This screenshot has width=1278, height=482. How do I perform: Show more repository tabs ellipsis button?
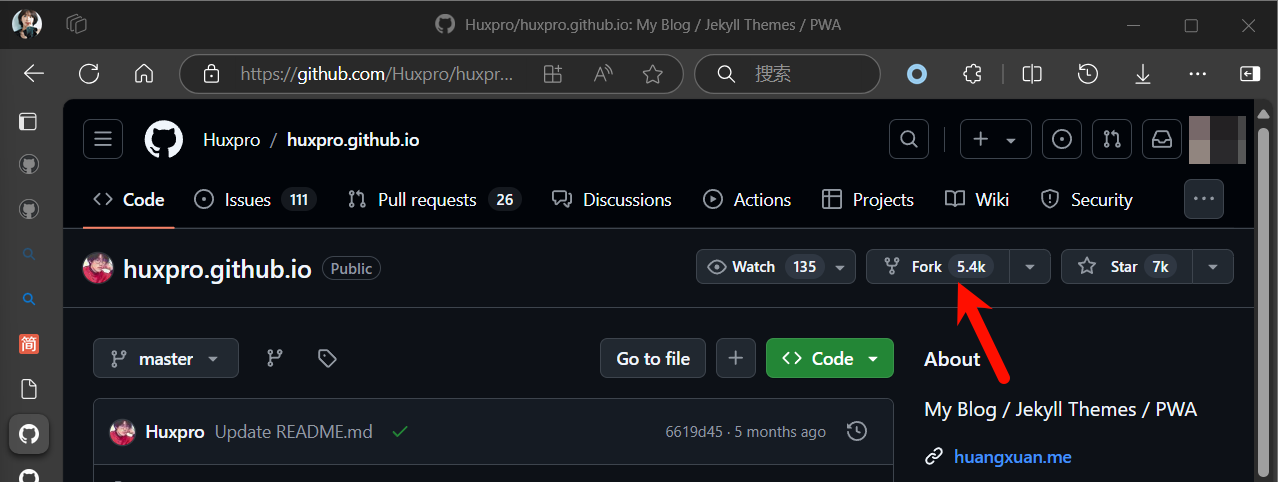(1204, 199)
